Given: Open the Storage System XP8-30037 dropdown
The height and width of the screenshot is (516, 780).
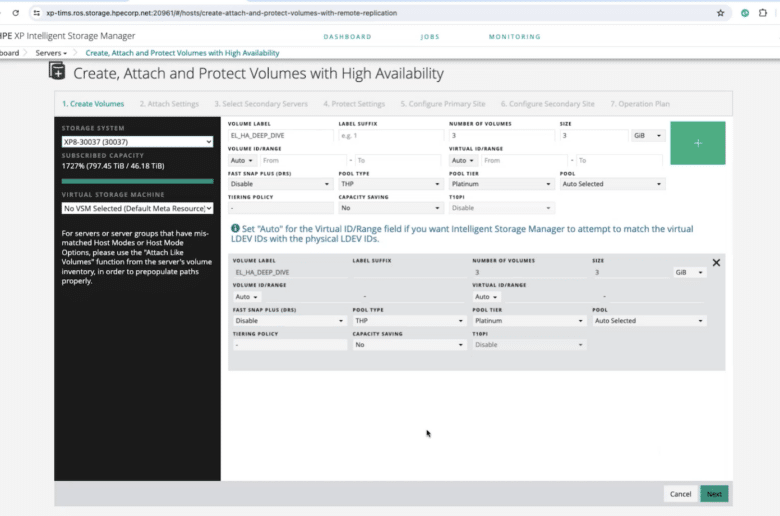Looking at the screenshot, I should click(137, 142).
